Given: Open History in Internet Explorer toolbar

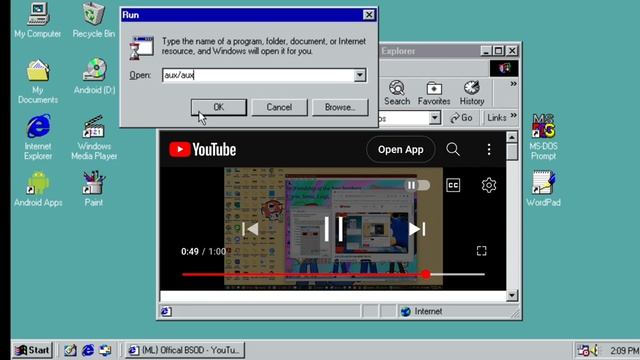Looking at the screenshot, I should [x=472, y=93].
